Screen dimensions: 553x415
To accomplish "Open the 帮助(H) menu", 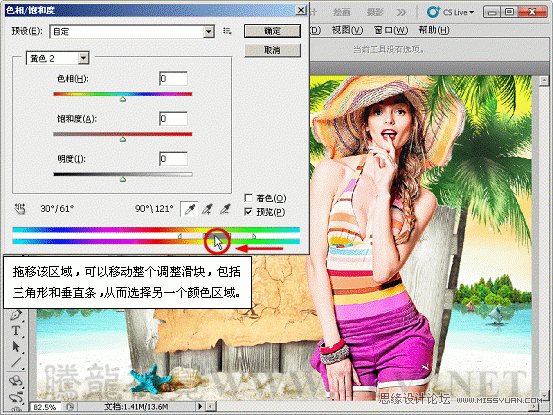I will coord(434,30).
